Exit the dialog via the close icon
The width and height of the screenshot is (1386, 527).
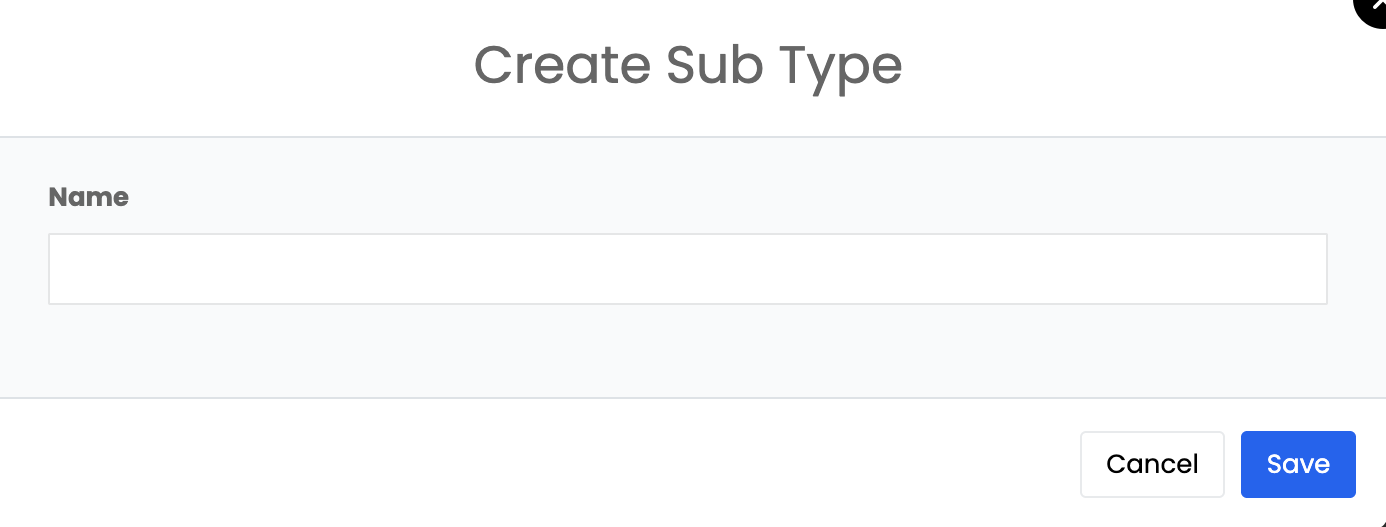click(1374, 10)
